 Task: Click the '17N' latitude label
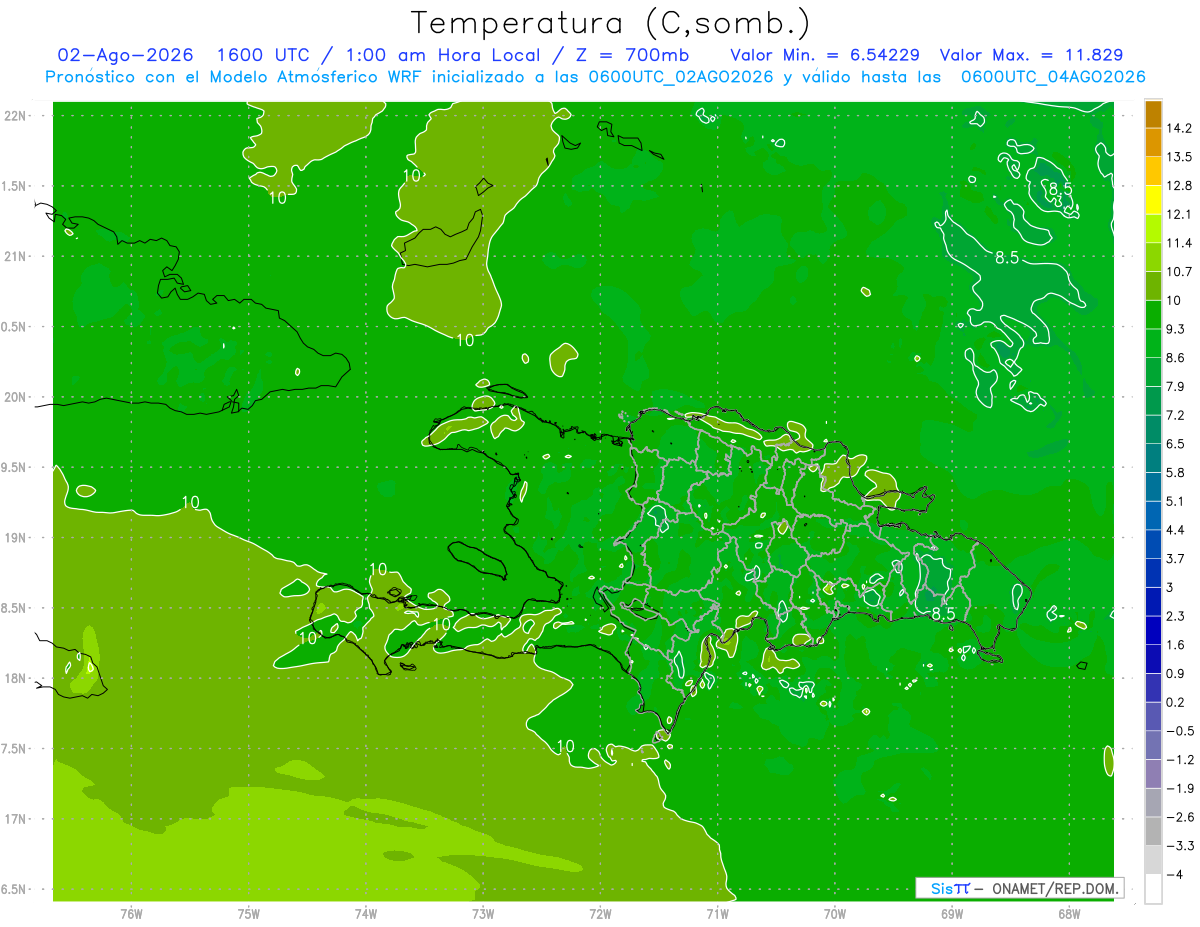click(x=16, y=819)
